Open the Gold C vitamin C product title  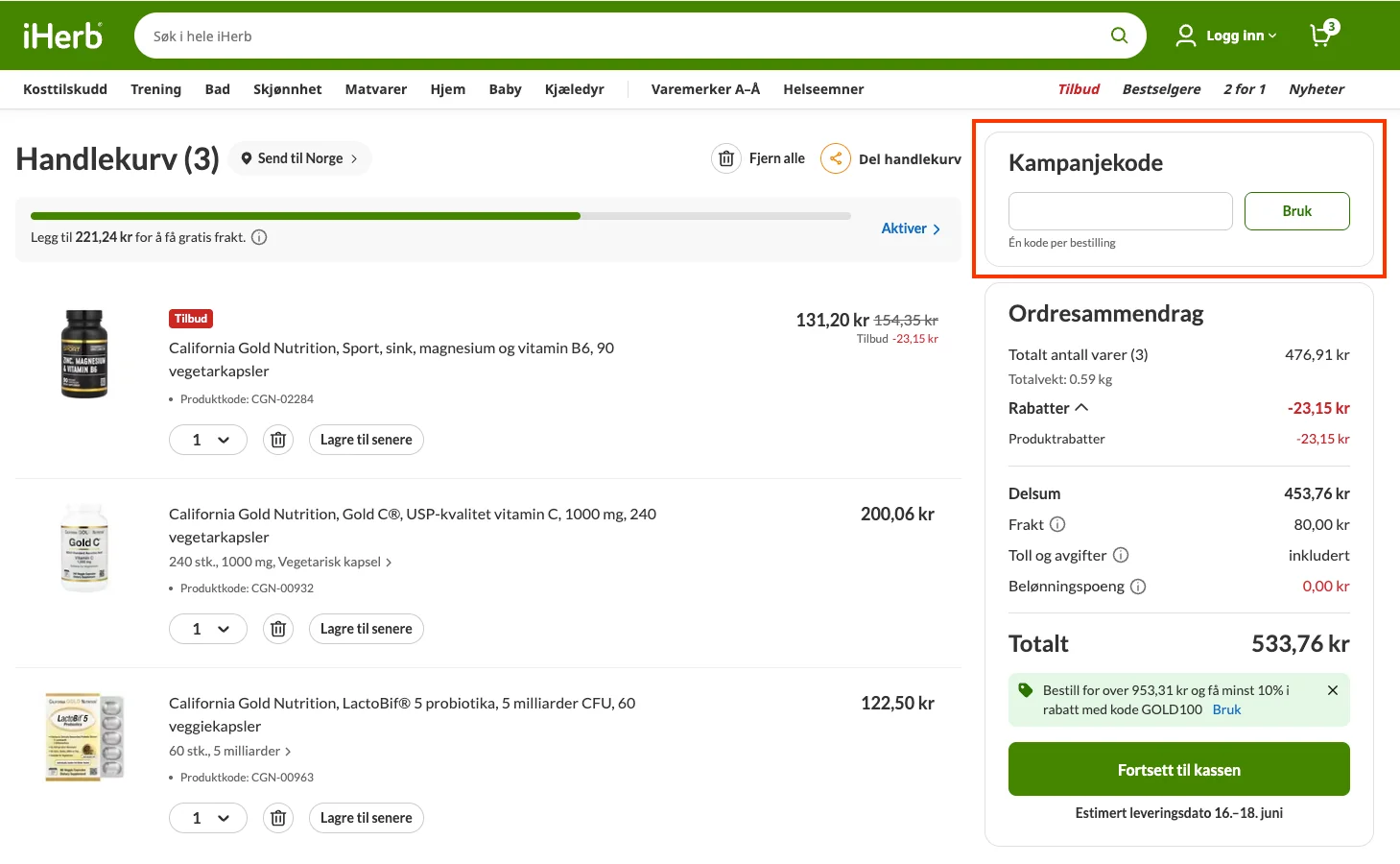click(x=413, y=525)
